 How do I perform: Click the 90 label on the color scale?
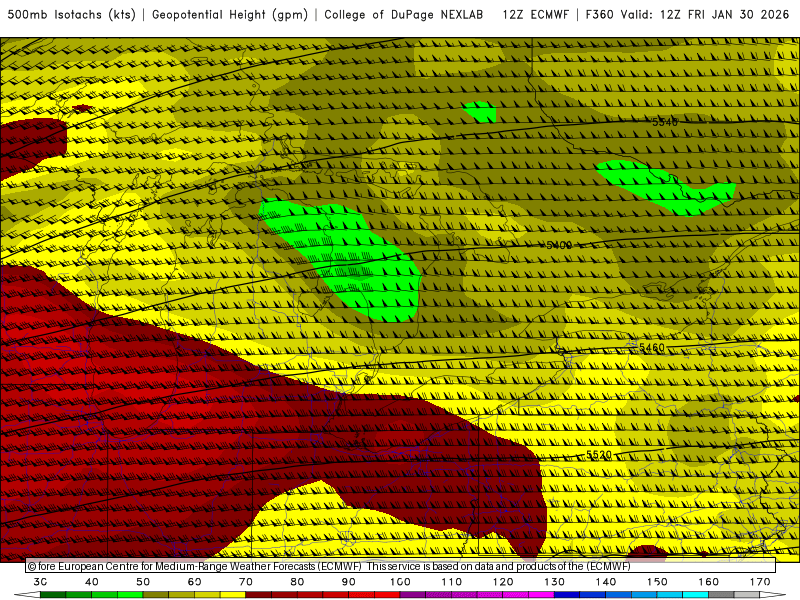click(348, 582)
